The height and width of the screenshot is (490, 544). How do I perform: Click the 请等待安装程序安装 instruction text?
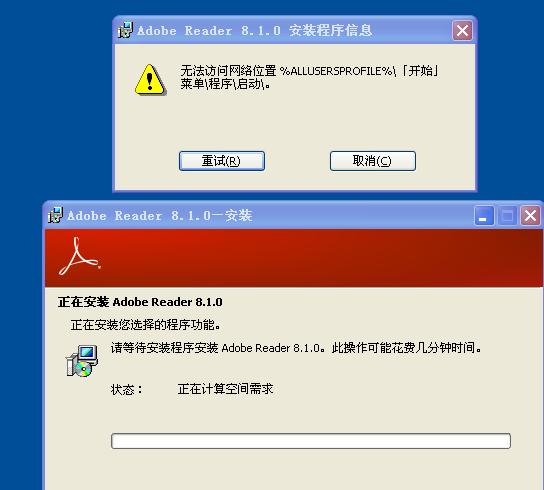coord(296,347)
